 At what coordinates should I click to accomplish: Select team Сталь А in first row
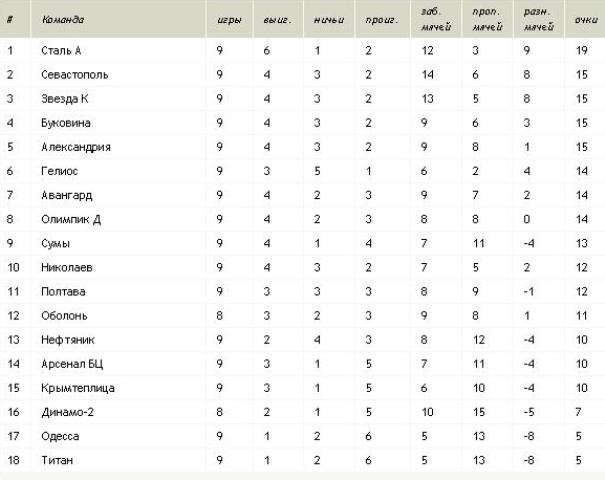61,51
